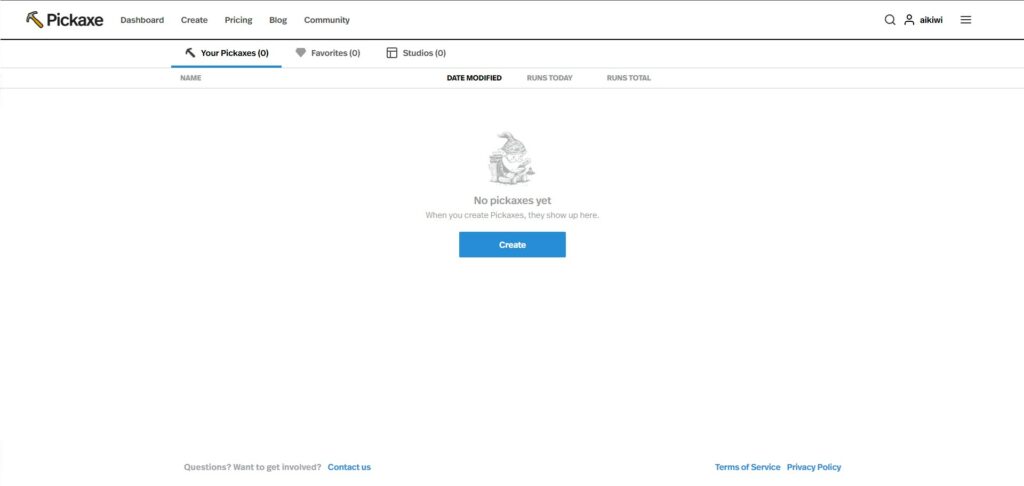Screen dimensions: 1024x486
Task: Open the Pricing page
Action: tap(238, 20)
